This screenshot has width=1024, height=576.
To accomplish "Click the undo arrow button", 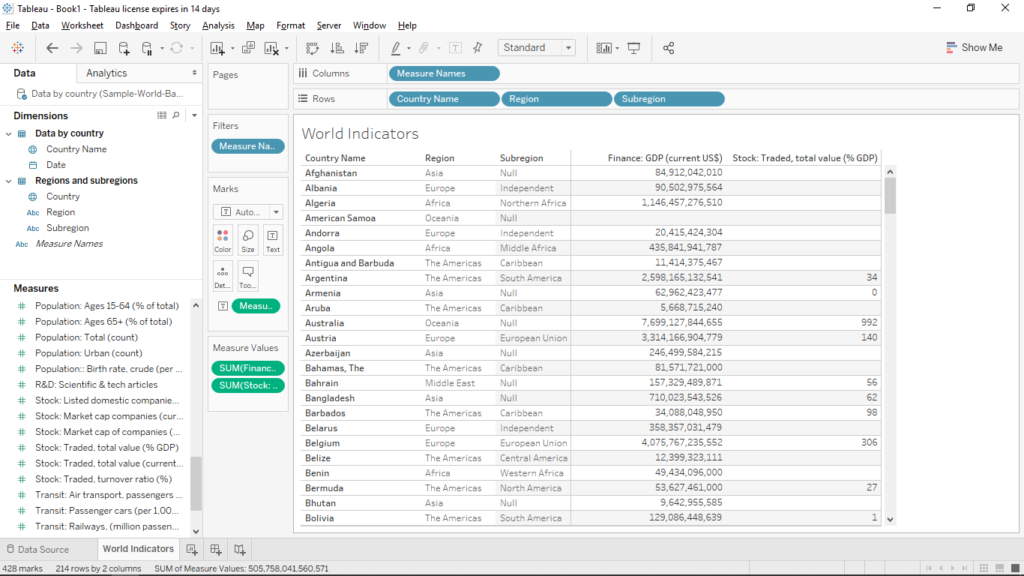I will (52, 47).
